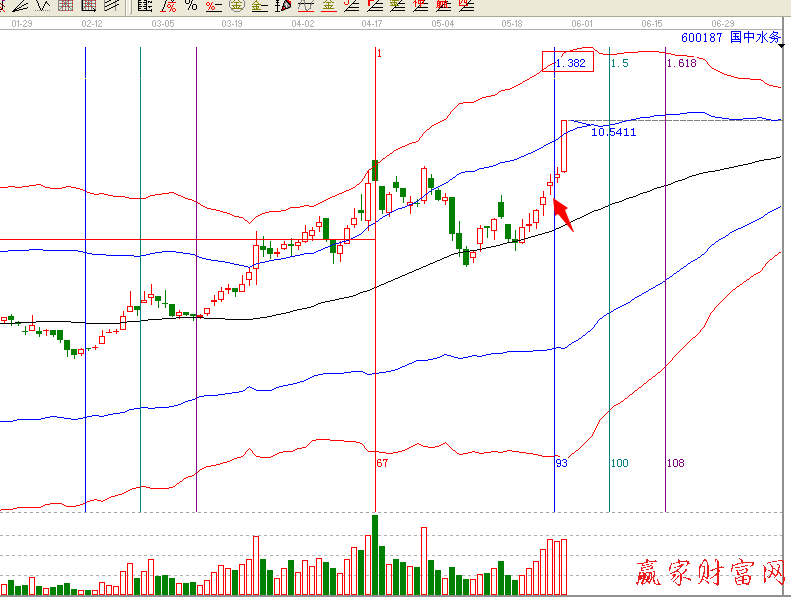
Task: Click the boxed 1.382 ratio label
Action: [568, 63]
